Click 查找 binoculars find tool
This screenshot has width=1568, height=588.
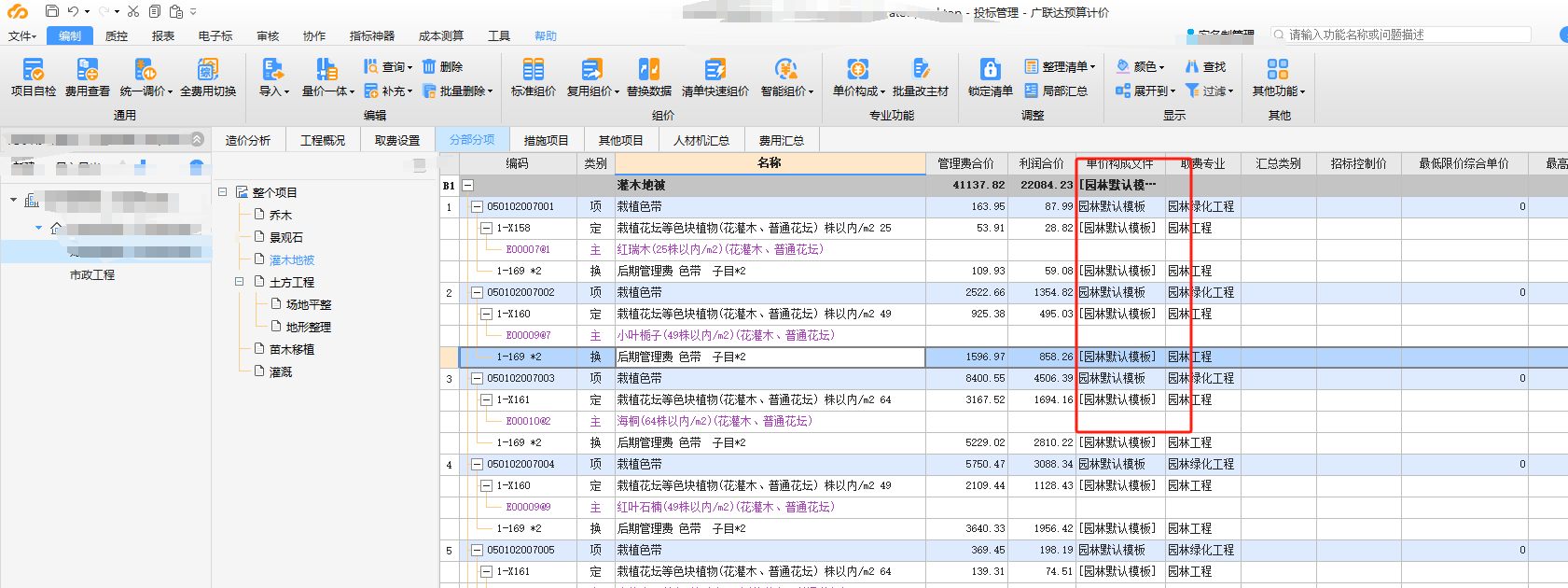[1205, 67]
